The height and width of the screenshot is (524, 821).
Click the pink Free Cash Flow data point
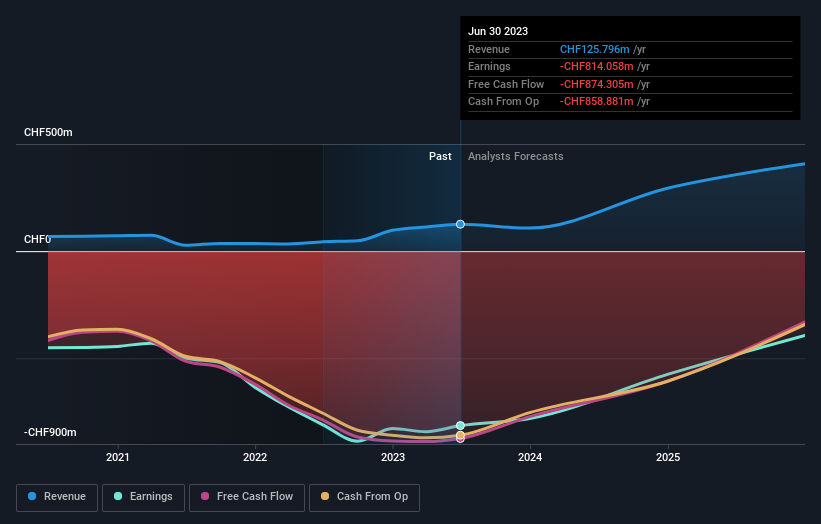pos(460,440)
